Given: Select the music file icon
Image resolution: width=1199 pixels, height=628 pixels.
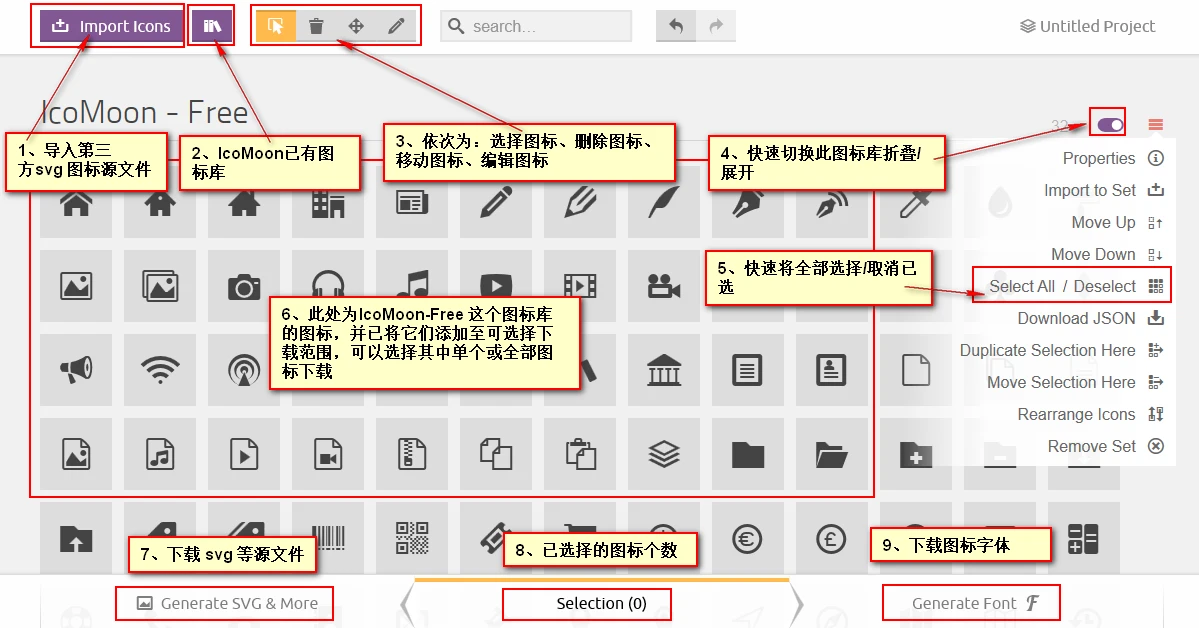Looking at the screenshot, I should pyautogui.click(x=160, y=454).
